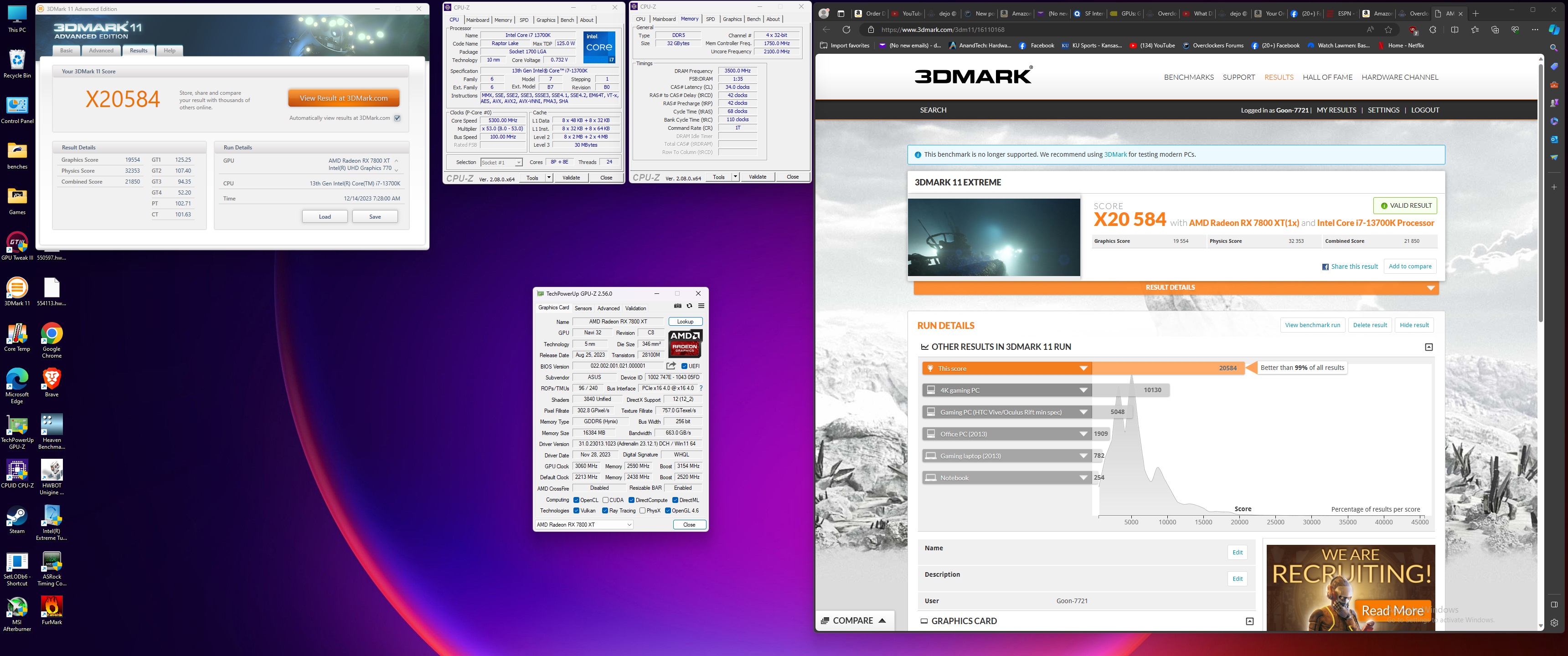Expand the This score dropdown row
This screenshot has width=1568, height=656.
coord(1007,368)
